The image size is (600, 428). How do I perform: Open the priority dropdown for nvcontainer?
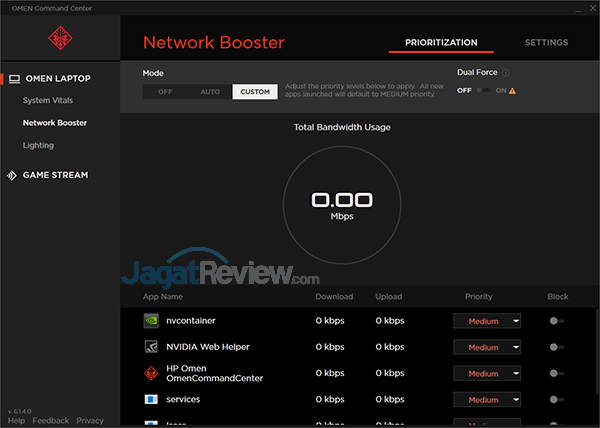[487, 321]
